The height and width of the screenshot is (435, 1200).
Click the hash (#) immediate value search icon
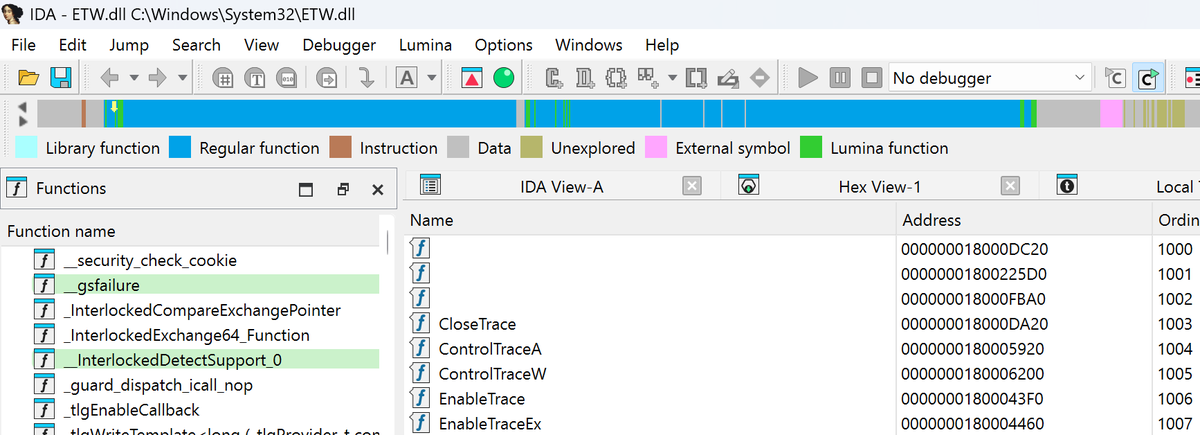coord(225,77)
